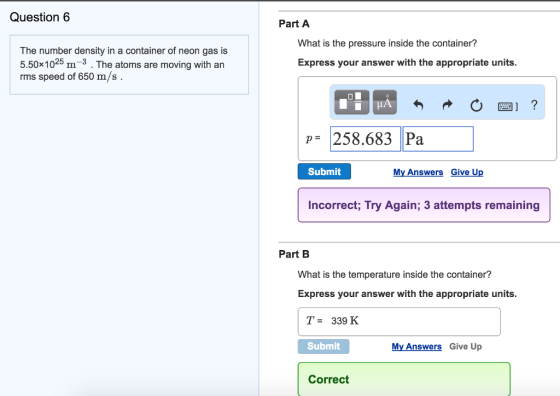Click Give Up link for Part A

[467, 172]
